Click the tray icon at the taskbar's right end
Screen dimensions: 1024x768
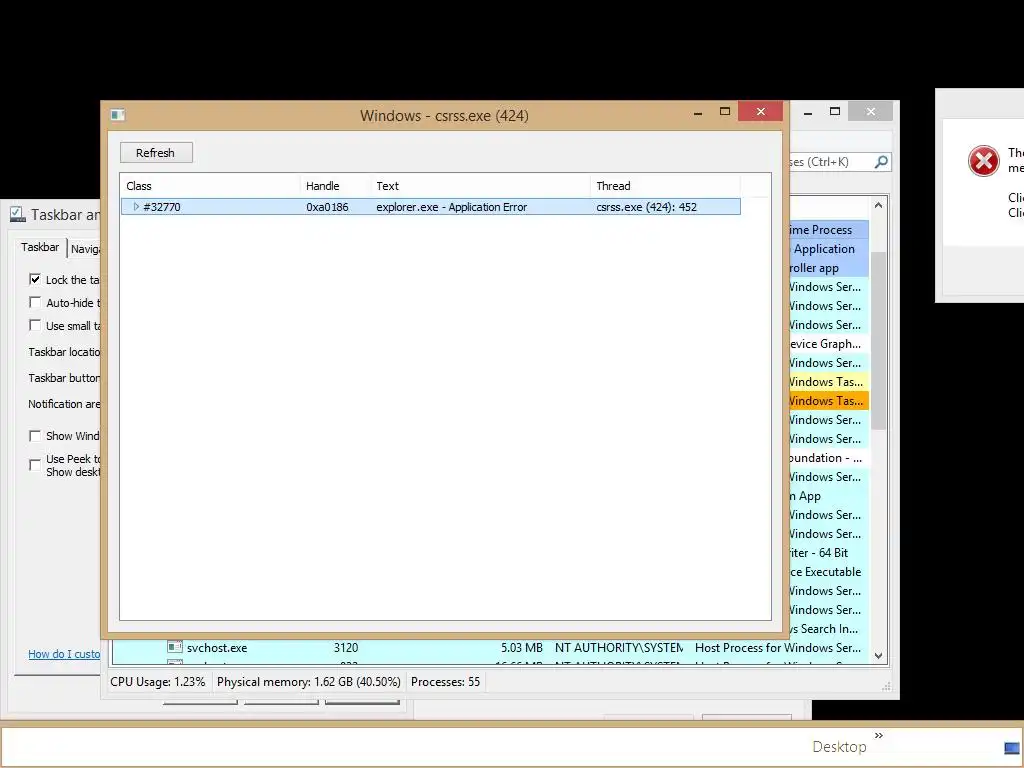point(1012,748)
